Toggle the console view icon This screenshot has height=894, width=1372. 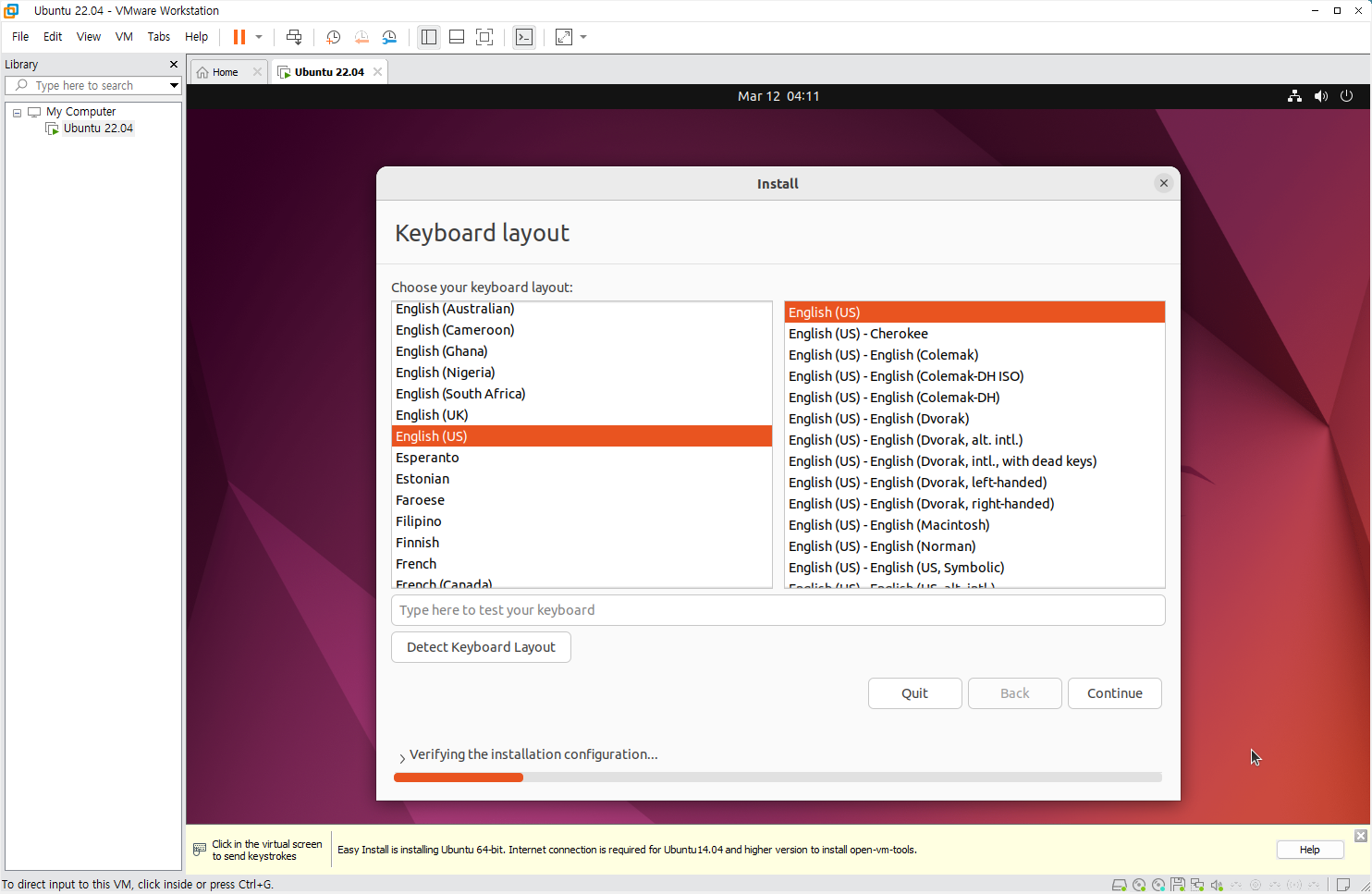click(x=524, y=37)
